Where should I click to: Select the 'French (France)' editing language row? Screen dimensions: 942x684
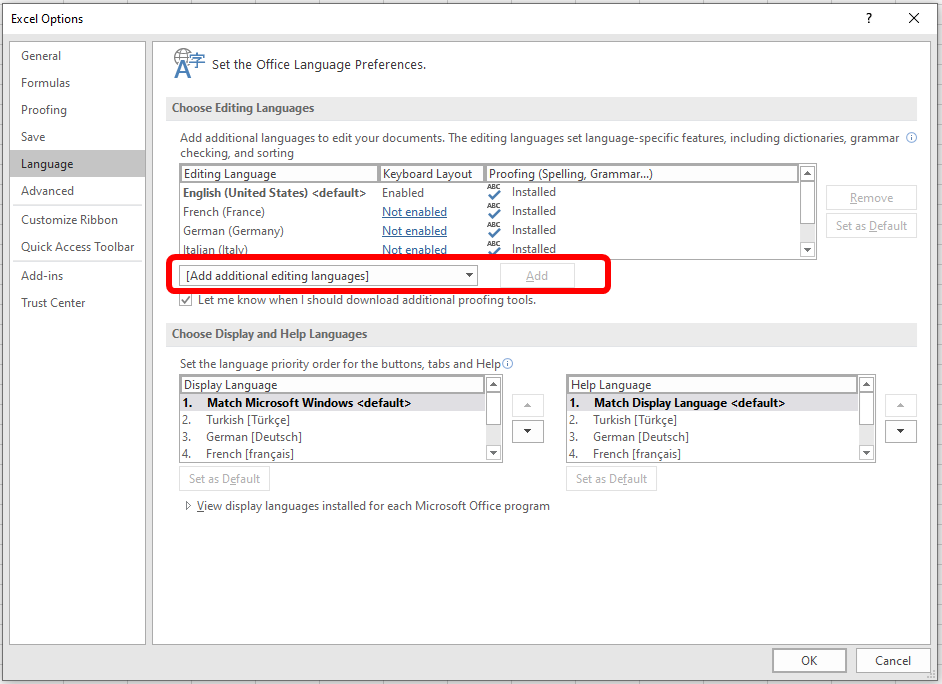point(490,212)
